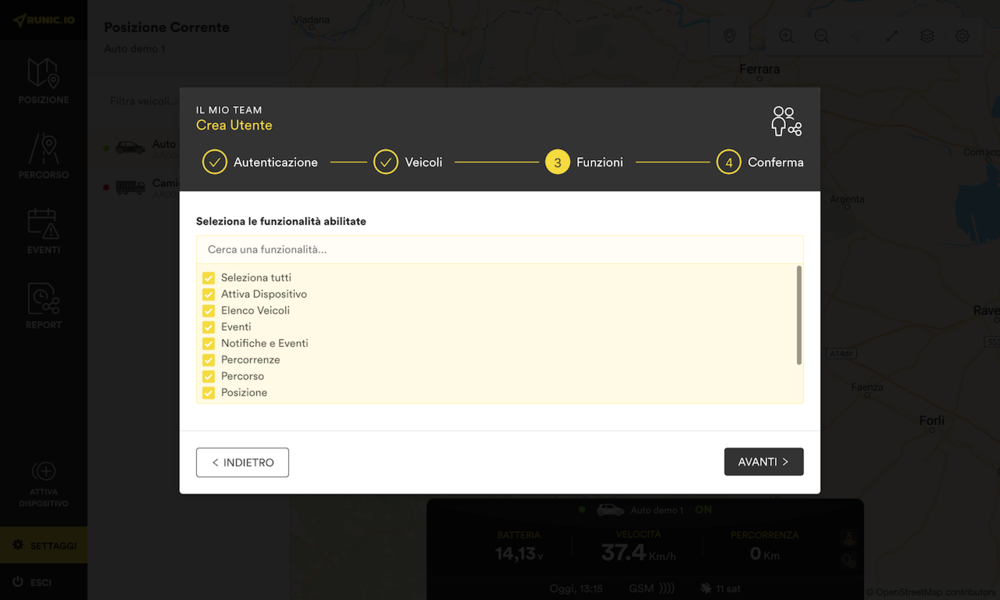Viewport: 1000px width, 600px height.
Task: Go to Eventi calendar icon in sidebar
Action: pos(43,225)
